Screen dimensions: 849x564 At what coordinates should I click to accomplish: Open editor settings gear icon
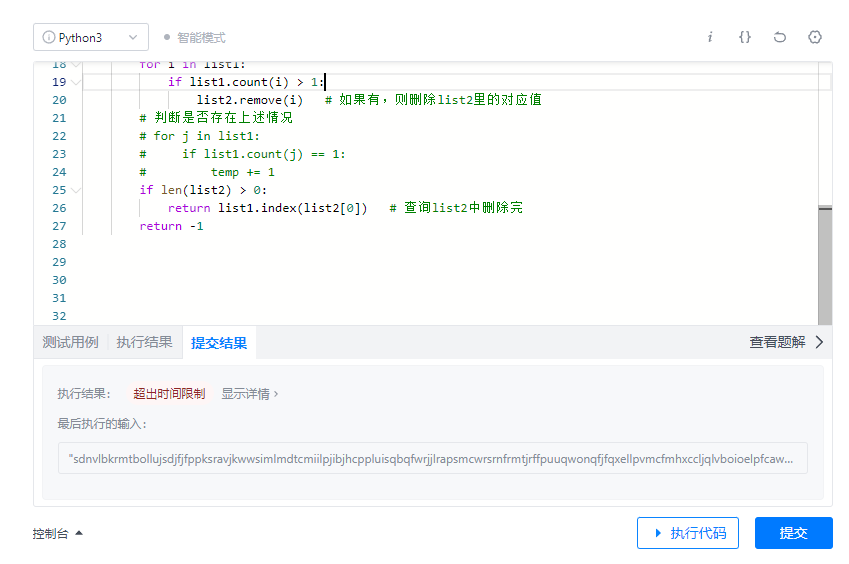[x=815, y=37]
